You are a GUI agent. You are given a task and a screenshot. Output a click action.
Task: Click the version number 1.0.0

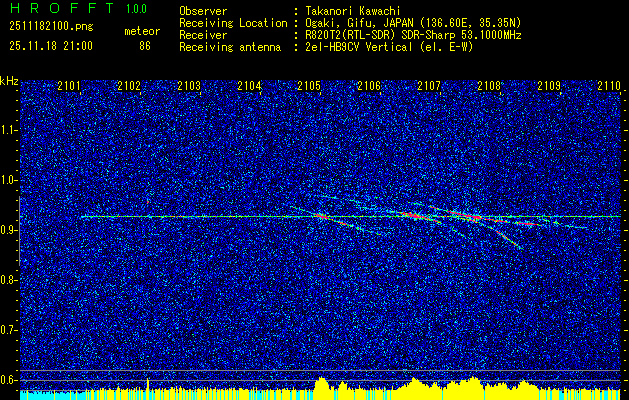coord(136,9)
